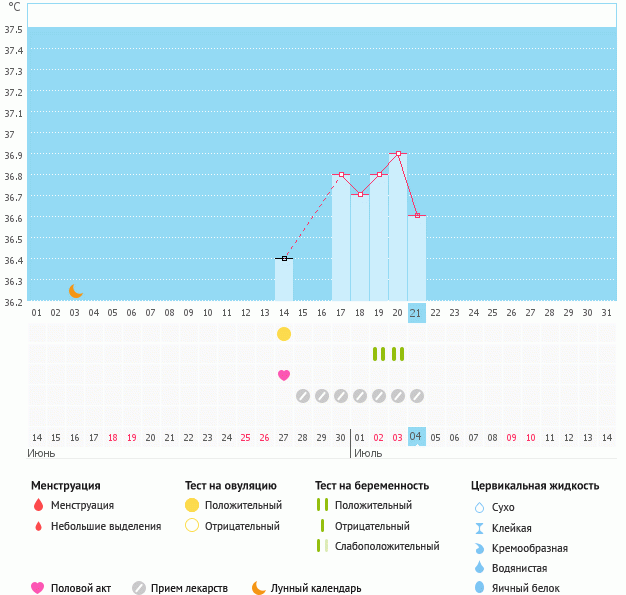Click the Прием лекарств legend icon

[139, 588]
